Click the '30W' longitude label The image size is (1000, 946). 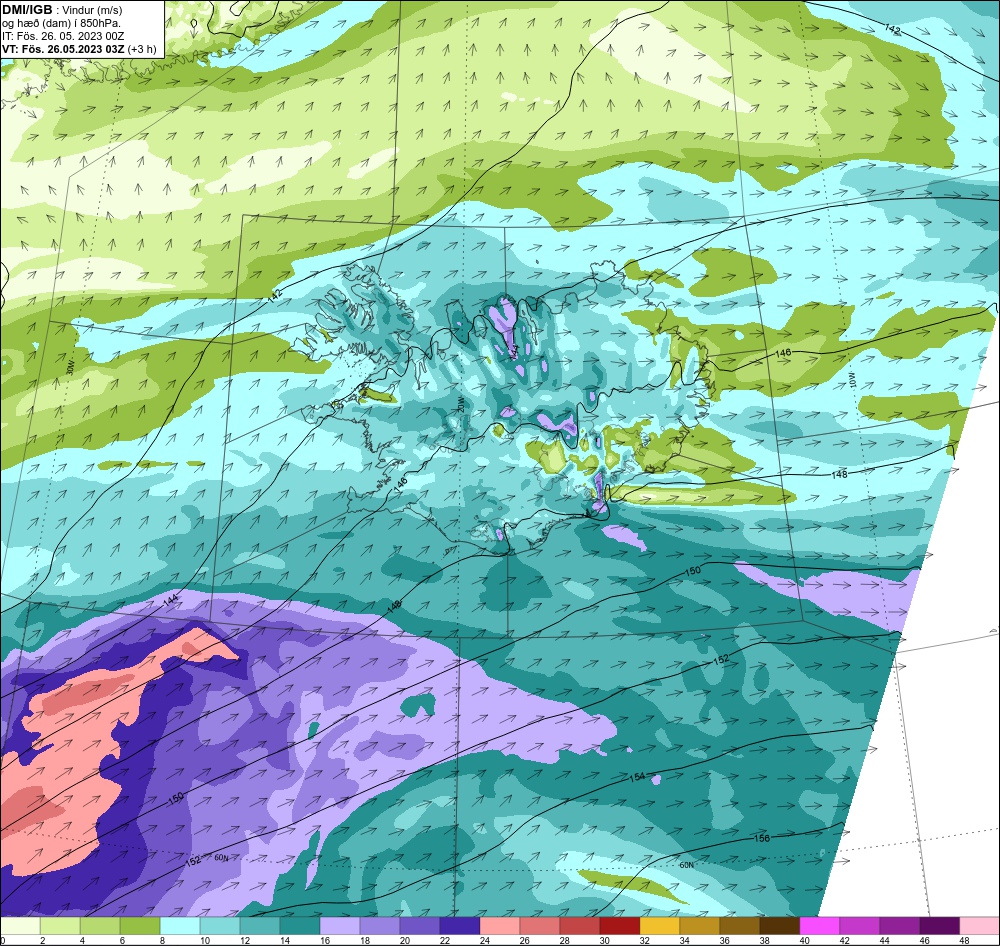70,369
